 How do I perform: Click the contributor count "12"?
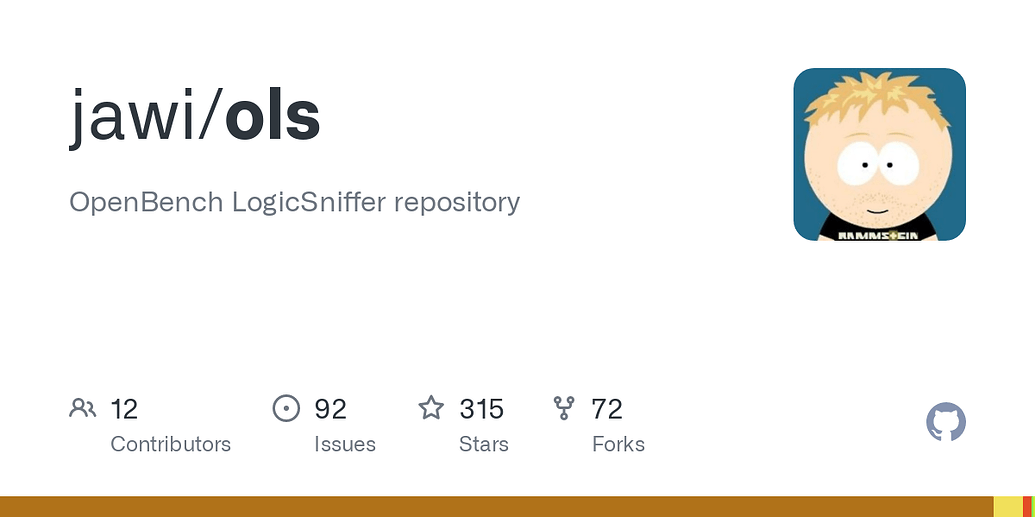click(x=124, y=409)
